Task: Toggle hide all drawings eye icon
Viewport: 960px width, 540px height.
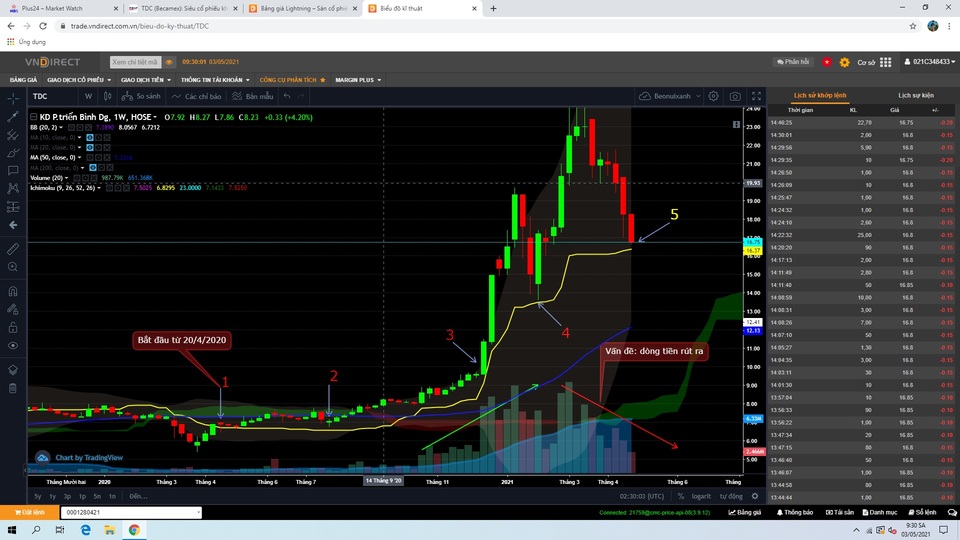Action: click(13, 345)
